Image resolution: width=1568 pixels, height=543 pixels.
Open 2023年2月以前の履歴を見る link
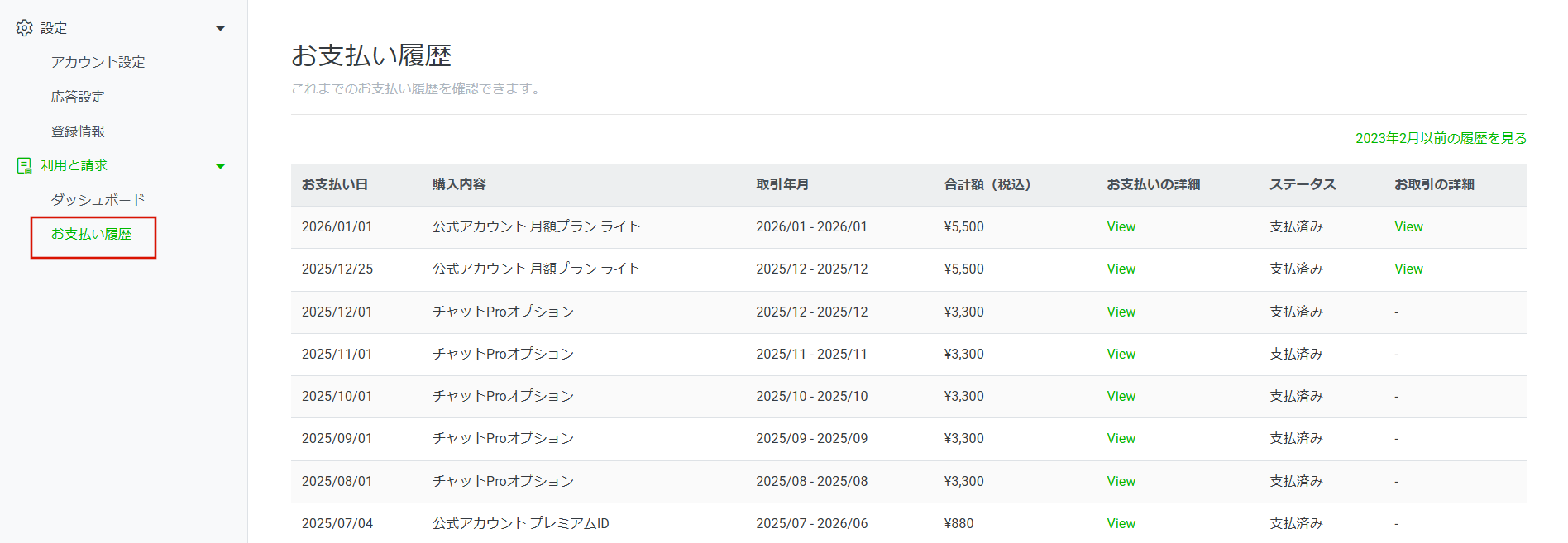point(1441,138)
